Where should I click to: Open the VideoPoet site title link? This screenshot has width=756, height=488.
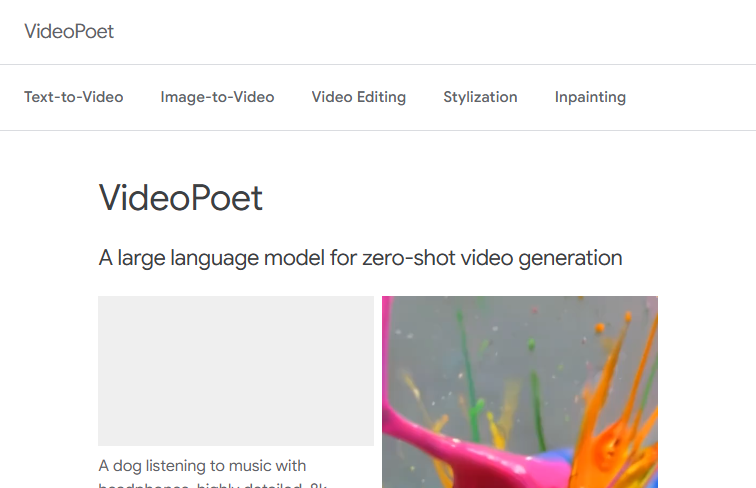(69, 32)
